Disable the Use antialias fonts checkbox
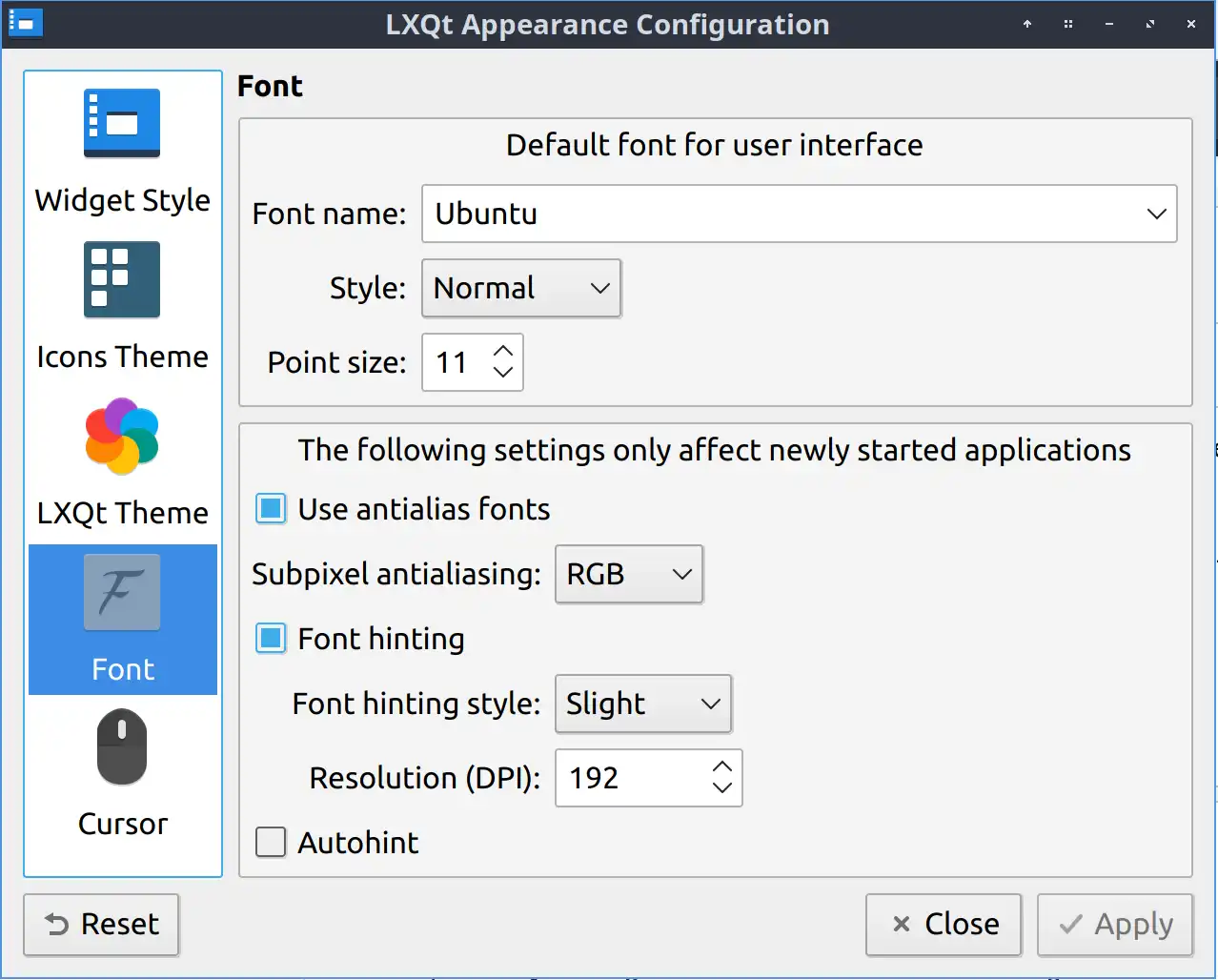Image resolution: width=1218 pixels, height=980 pixels. click(271, 508)
